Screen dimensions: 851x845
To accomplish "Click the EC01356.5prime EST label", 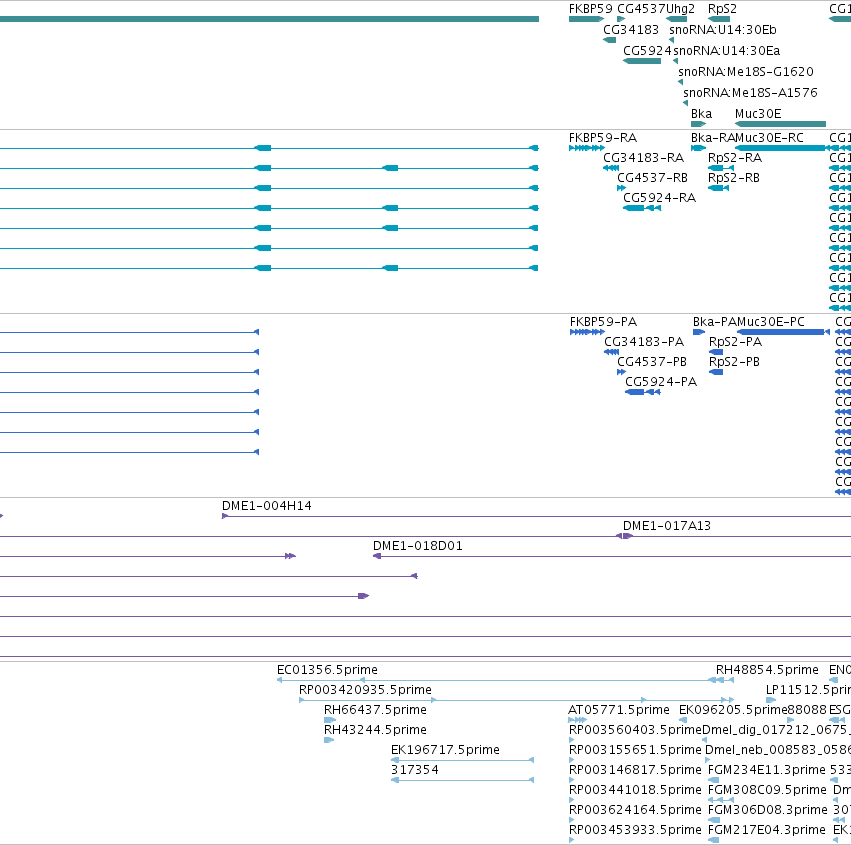I will tap(327, 670).
